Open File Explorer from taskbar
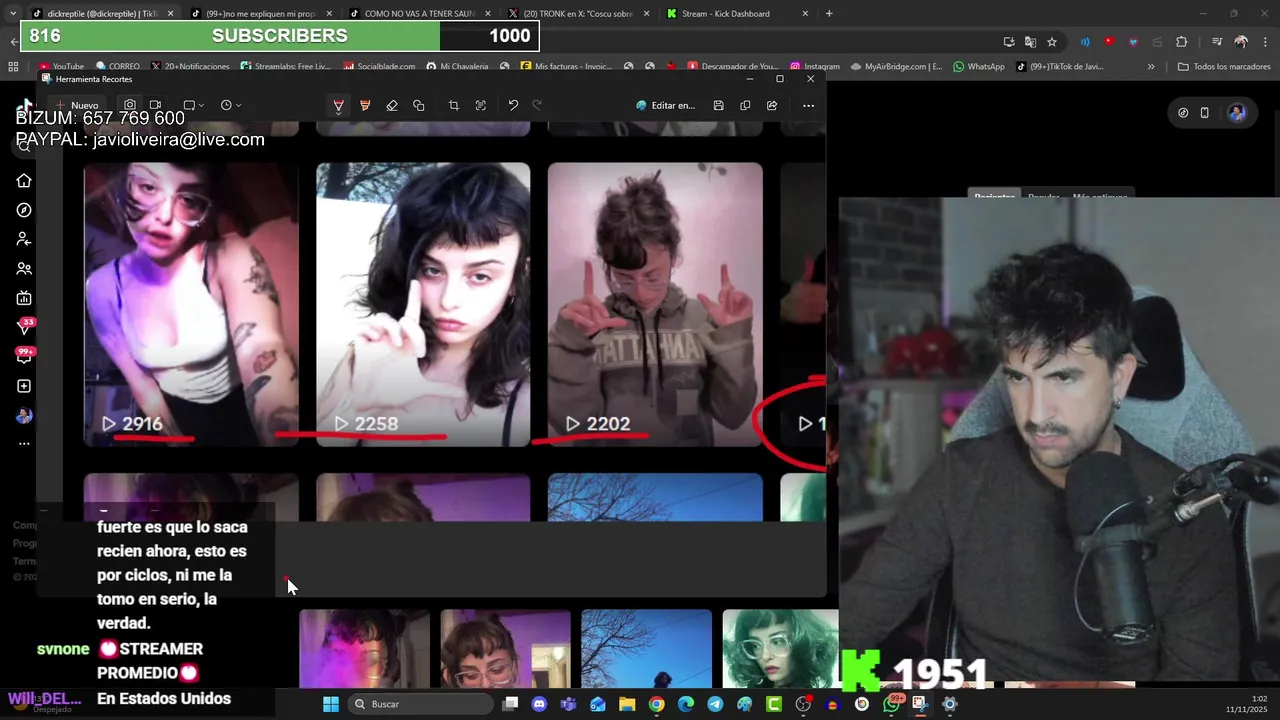Screen dimensions: 1280x720 click(627, 704)
